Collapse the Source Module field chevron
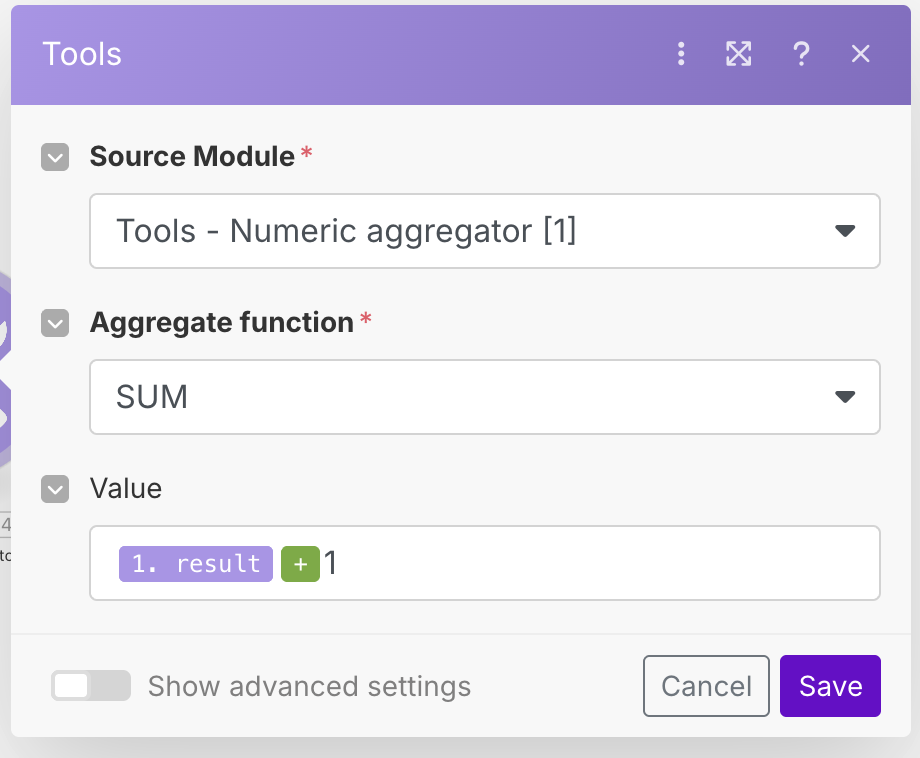The image size is (920, 758). pyautogui.click(x=55, y=157)
